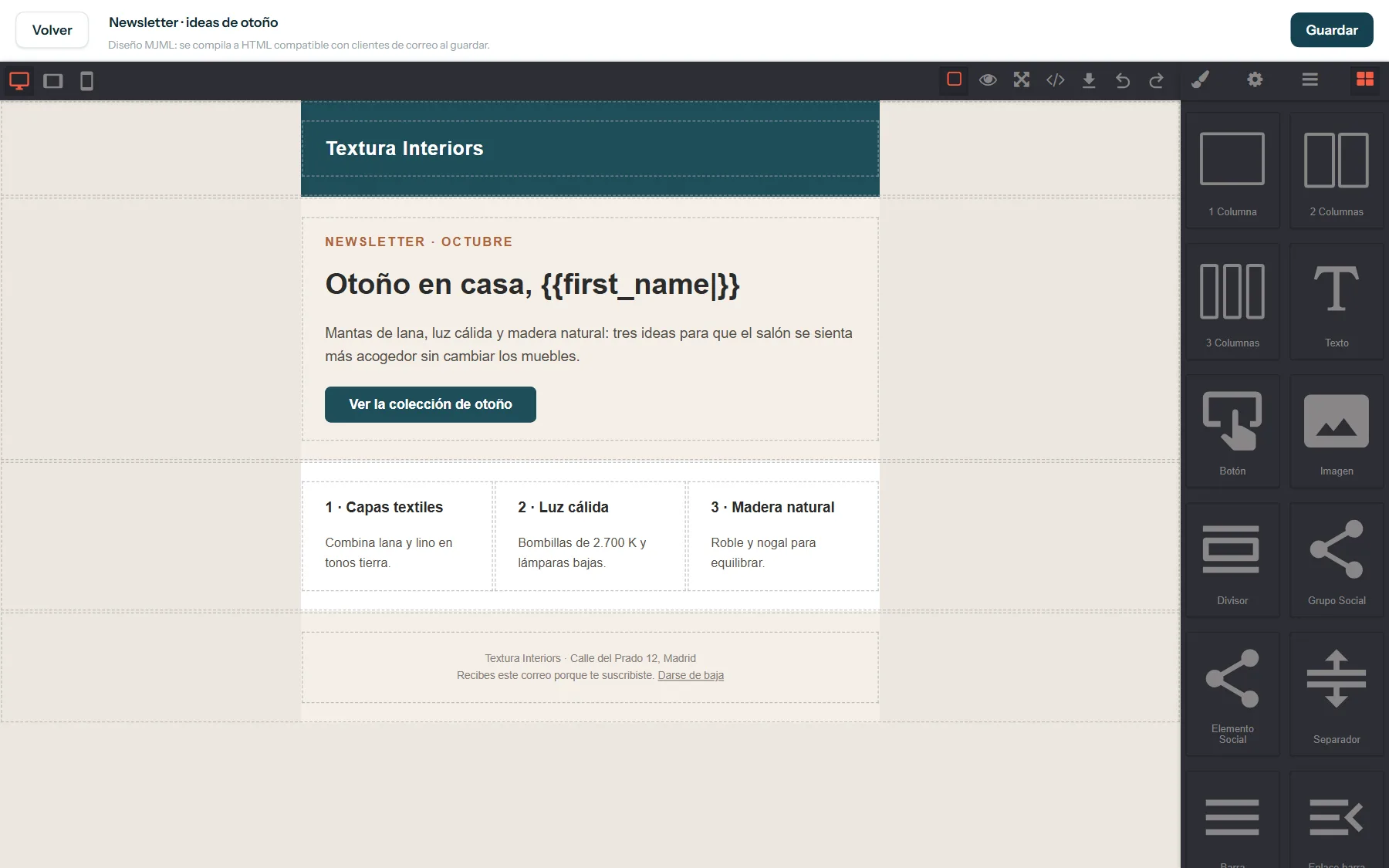Image resolution: width=1389 pixels, height=868 pixels.
Task: Redo the last change
Action: point(1156,79)
